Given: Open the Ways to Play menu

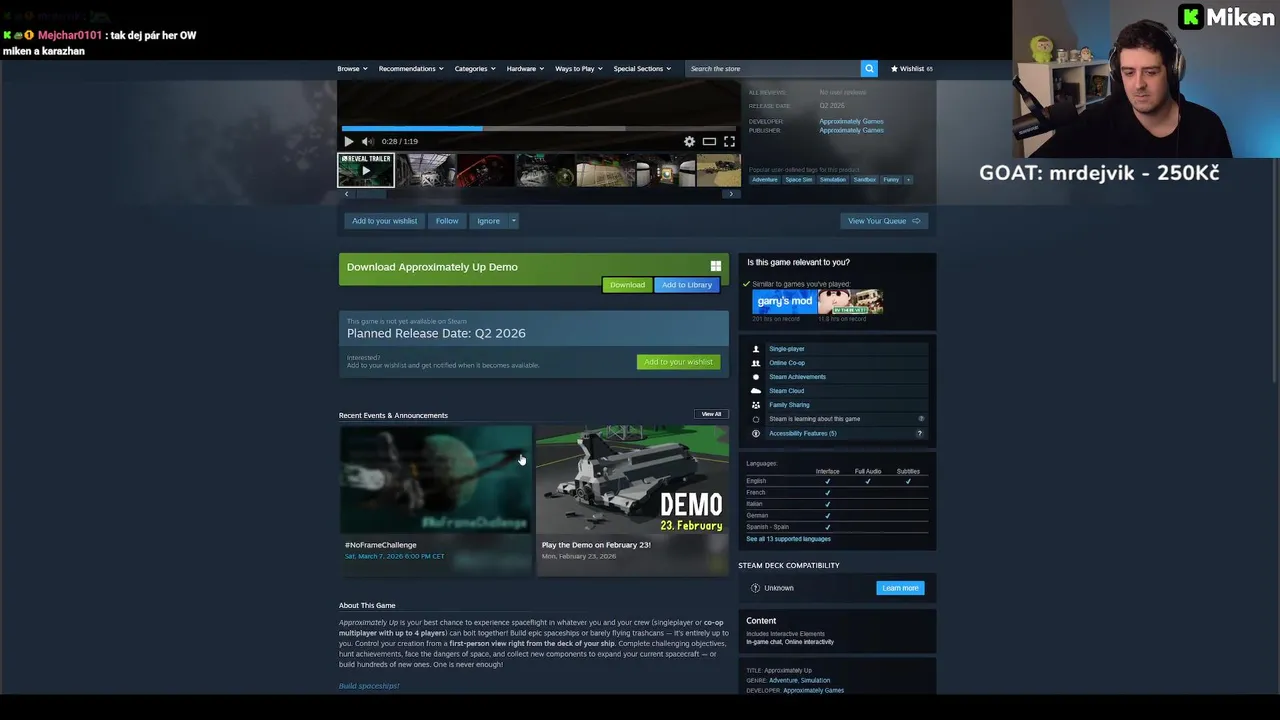Looking at the screenshot, I should 579,69.
